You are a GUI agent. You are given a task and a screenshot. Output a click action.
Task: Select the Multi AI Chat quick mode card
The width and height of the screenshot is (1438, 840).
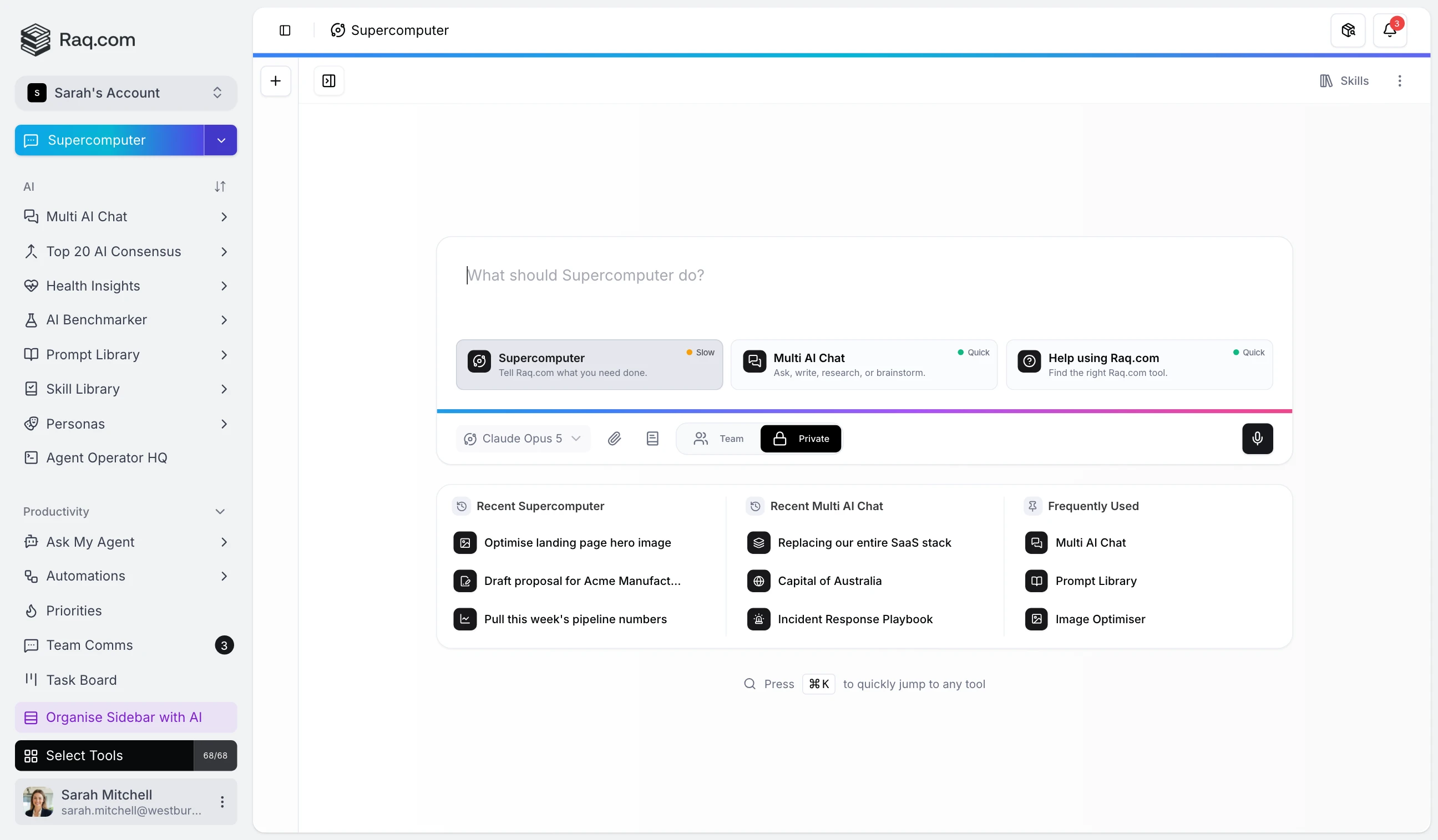[864, 365]
